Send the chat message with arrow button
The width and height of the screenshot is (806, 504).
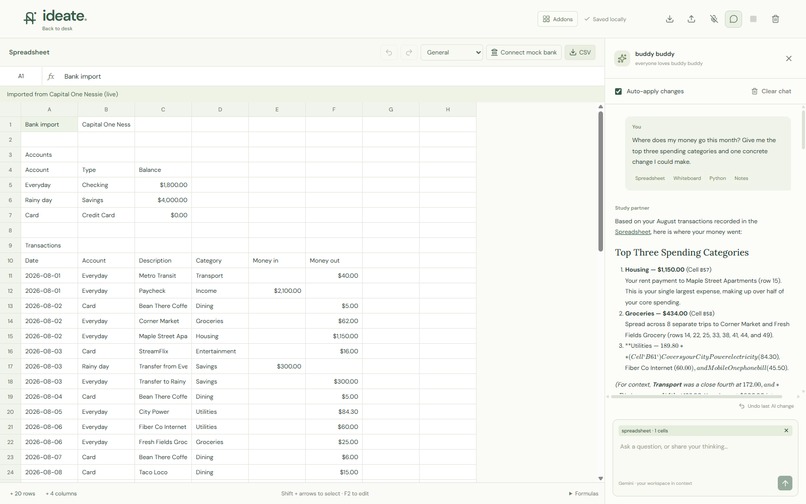pos(784,483)
